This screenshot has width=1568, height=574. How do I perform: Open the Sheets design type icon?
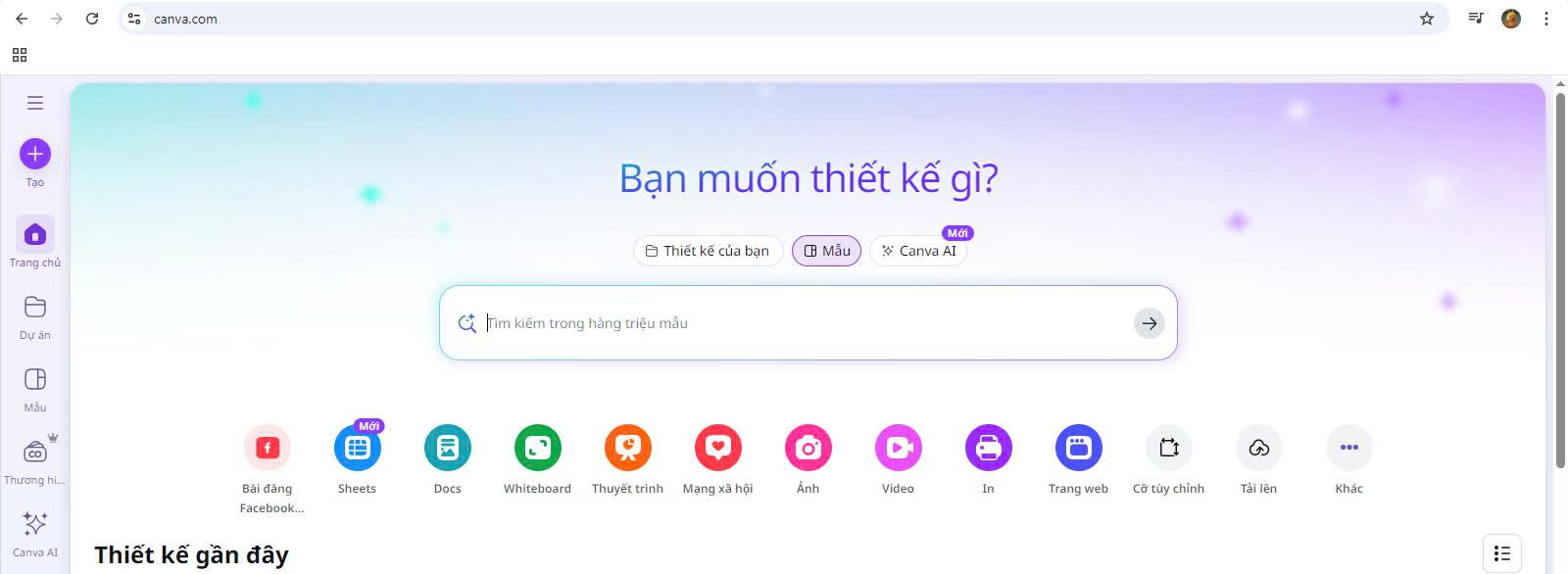[x=358, y=448]
